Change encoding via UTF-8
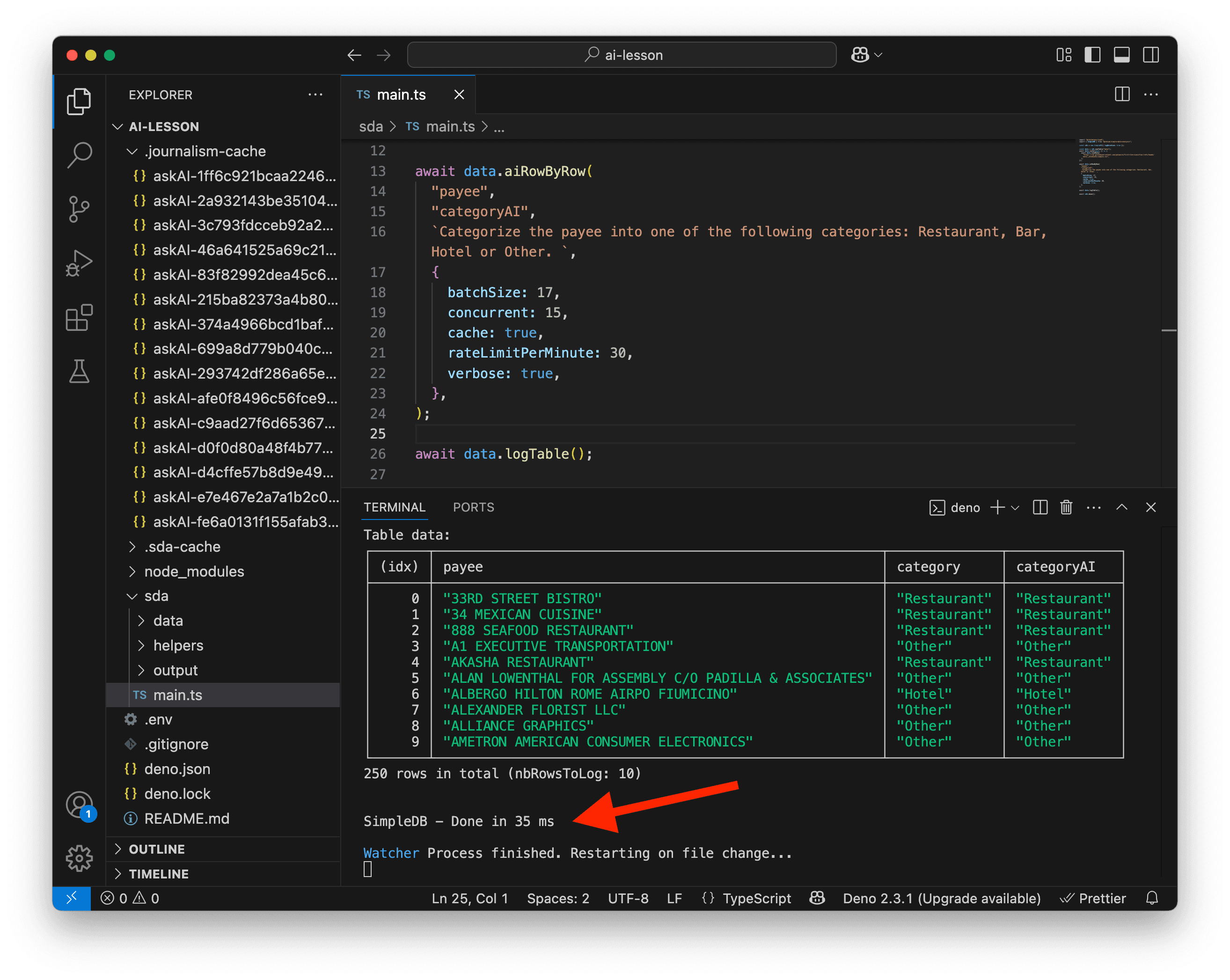This screenshot has height=980, width=1230. [x=628, y=899]
